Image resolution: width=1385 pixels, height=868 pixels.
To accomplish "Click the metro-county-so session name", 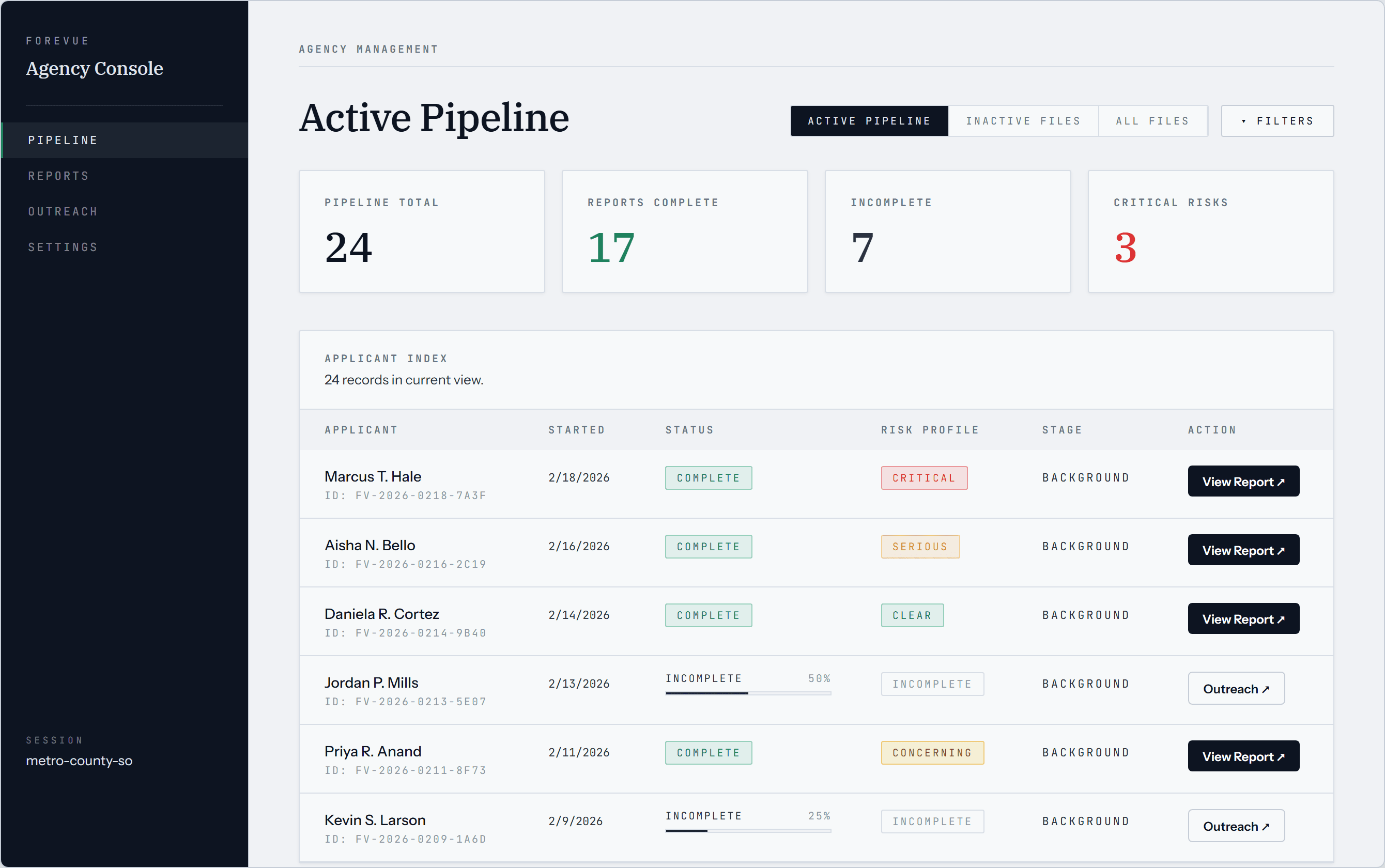I will (x=79, y=761).
